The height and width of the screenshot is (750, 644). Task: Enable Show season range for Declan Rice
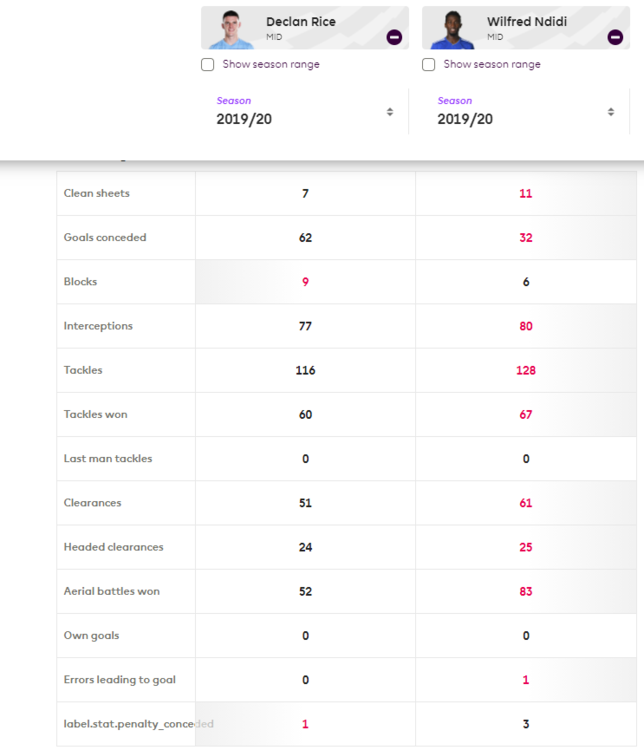click(208, 65)
